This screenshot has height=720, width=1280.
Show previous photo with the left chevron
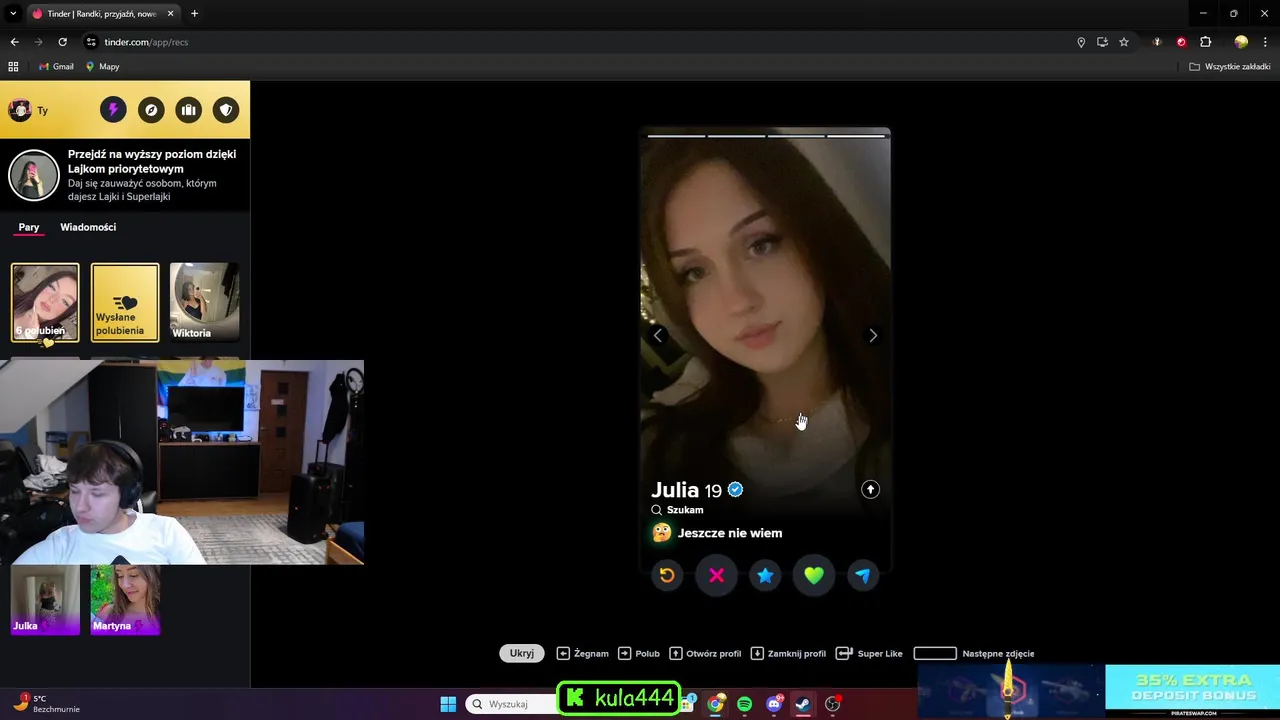coord(657,335)
